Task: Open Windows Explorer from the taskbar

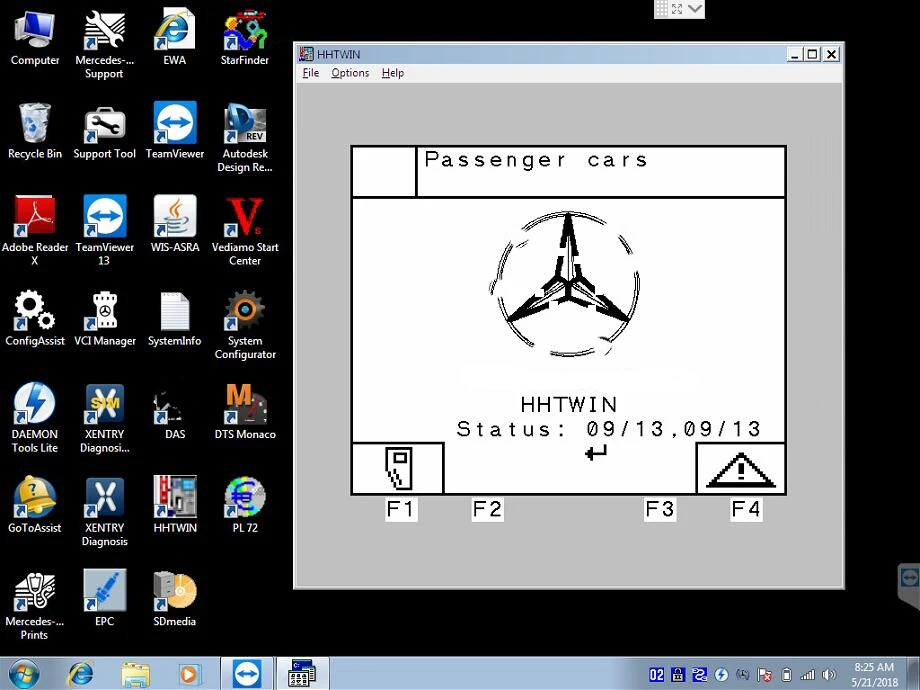Action: pyautogui.click(x=135, y=674)
